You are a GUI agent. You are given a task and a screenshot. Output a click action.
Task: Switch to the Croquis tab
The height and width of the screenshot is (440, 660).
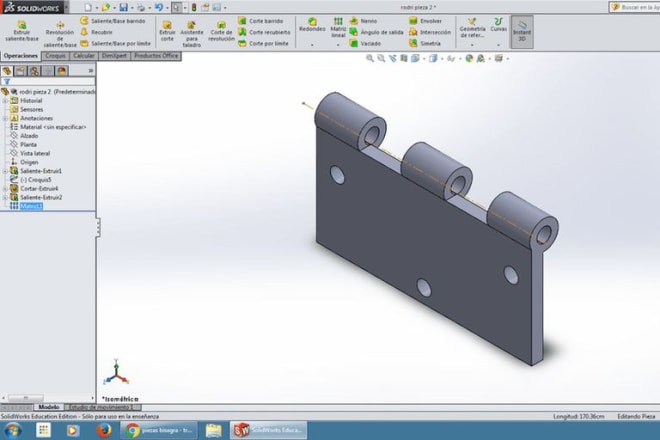click(56, 56)
